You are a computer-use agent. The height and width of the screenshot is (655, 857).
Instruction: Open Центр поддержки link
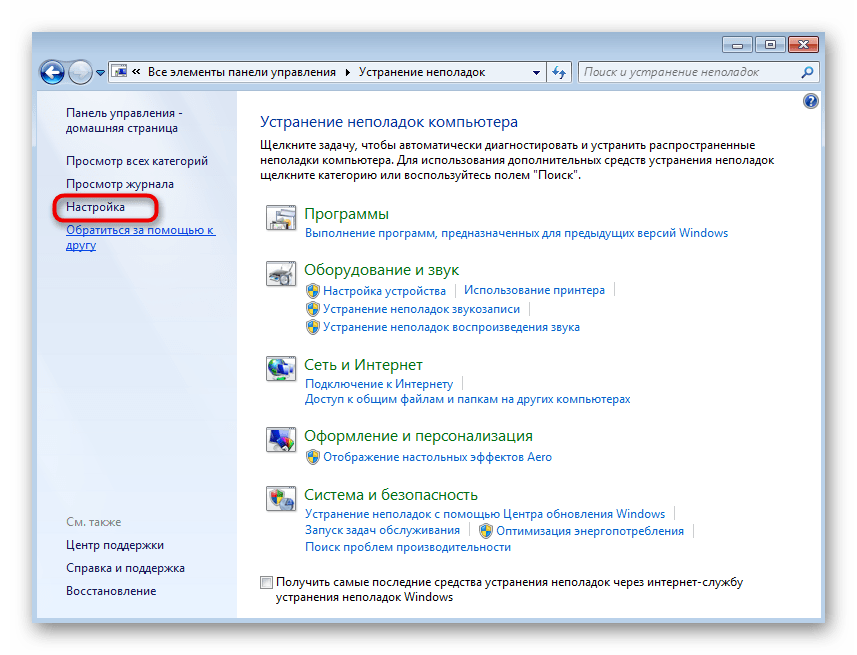pyautogui.click(x=115, y=545)
